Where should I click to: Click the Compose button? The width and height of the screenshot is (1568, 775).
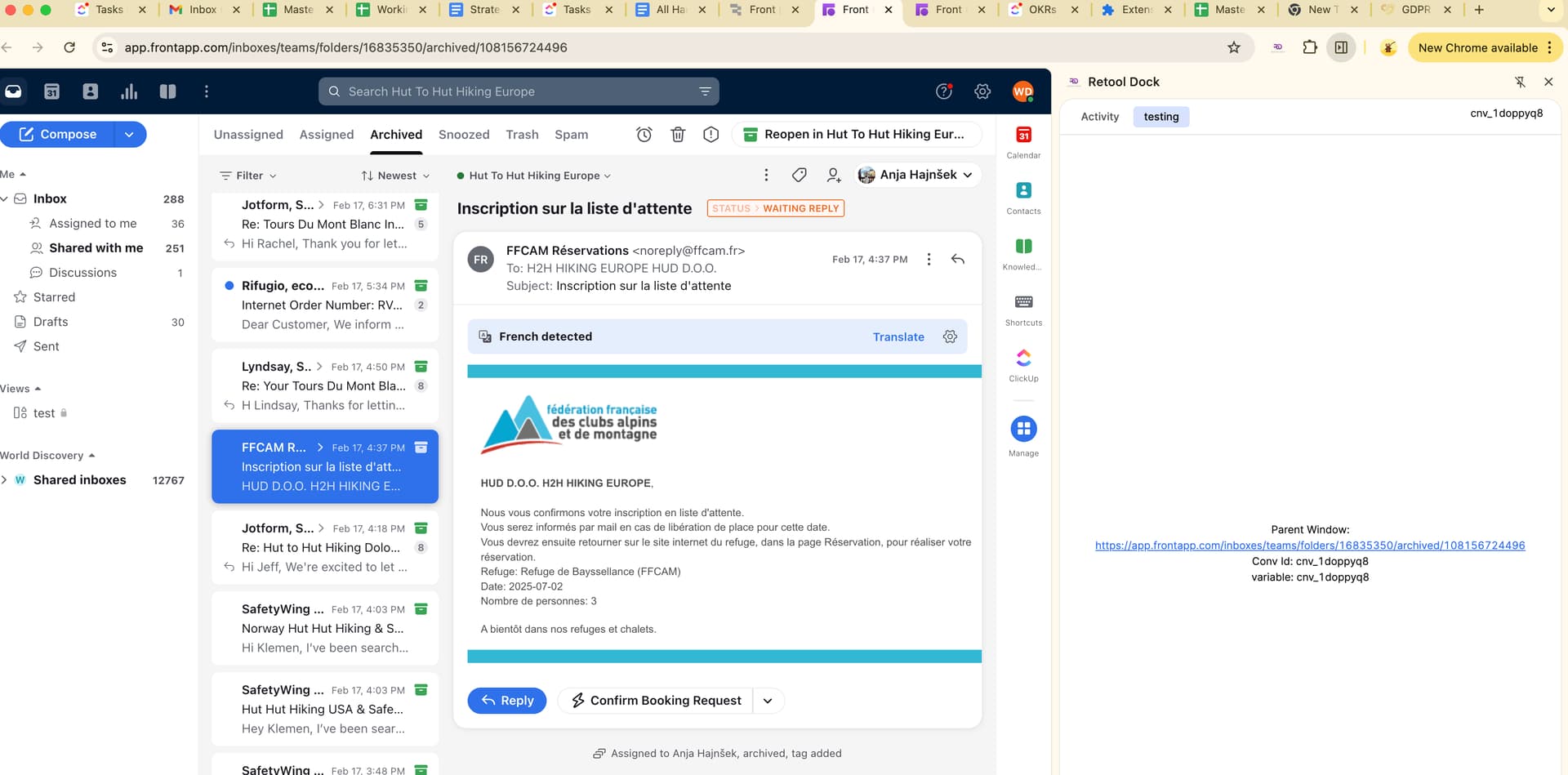point(57,135)
